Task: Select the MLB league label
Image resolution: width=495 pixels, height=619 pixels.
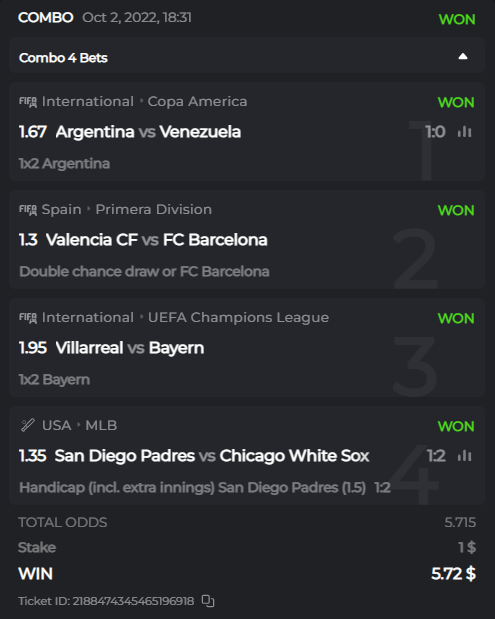Action: pyautogui.click(x=101, y=426)
